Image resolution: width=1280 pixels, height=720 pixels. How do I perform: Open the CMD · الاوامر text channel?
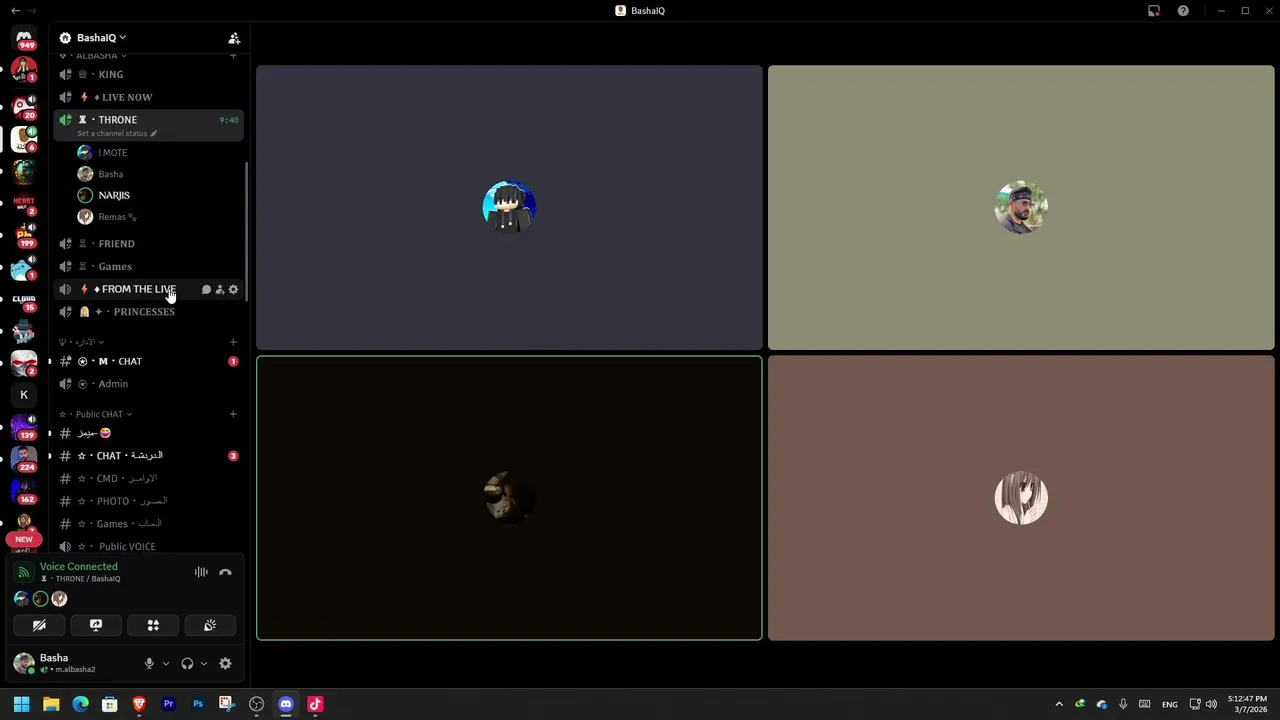pyautogui.click(x=148, y=479)
